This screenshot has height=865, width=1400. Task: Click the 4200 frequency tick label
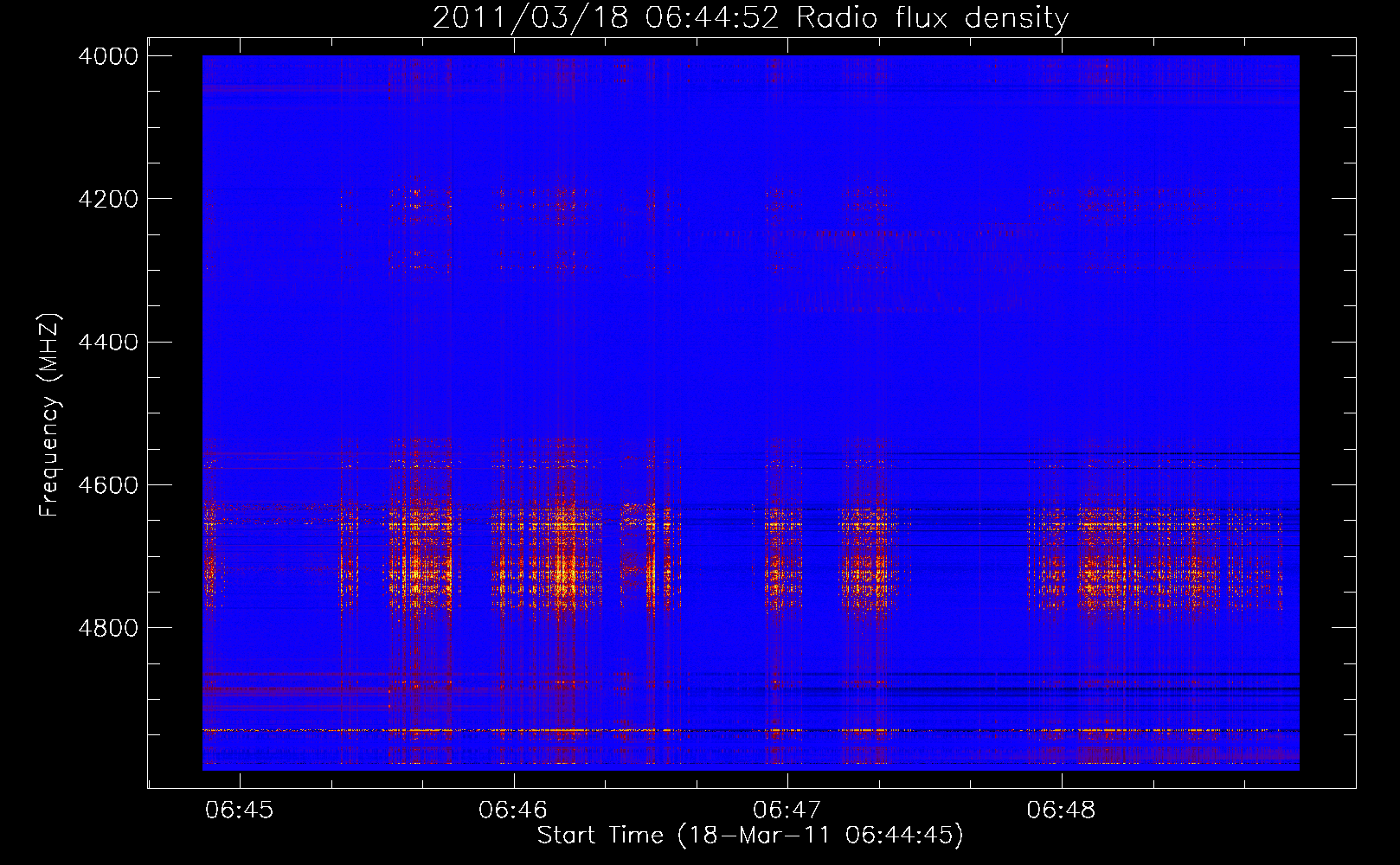click(108, 199)
